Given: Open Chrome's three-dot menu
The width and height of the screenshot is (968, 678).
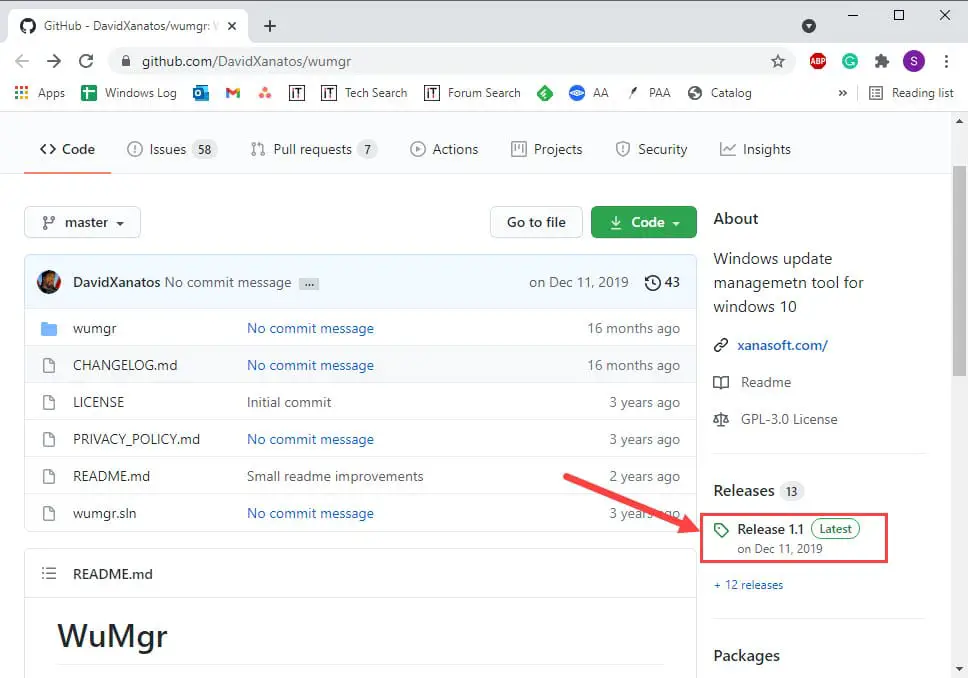Looking at the screenshot, I should point(946,61).
